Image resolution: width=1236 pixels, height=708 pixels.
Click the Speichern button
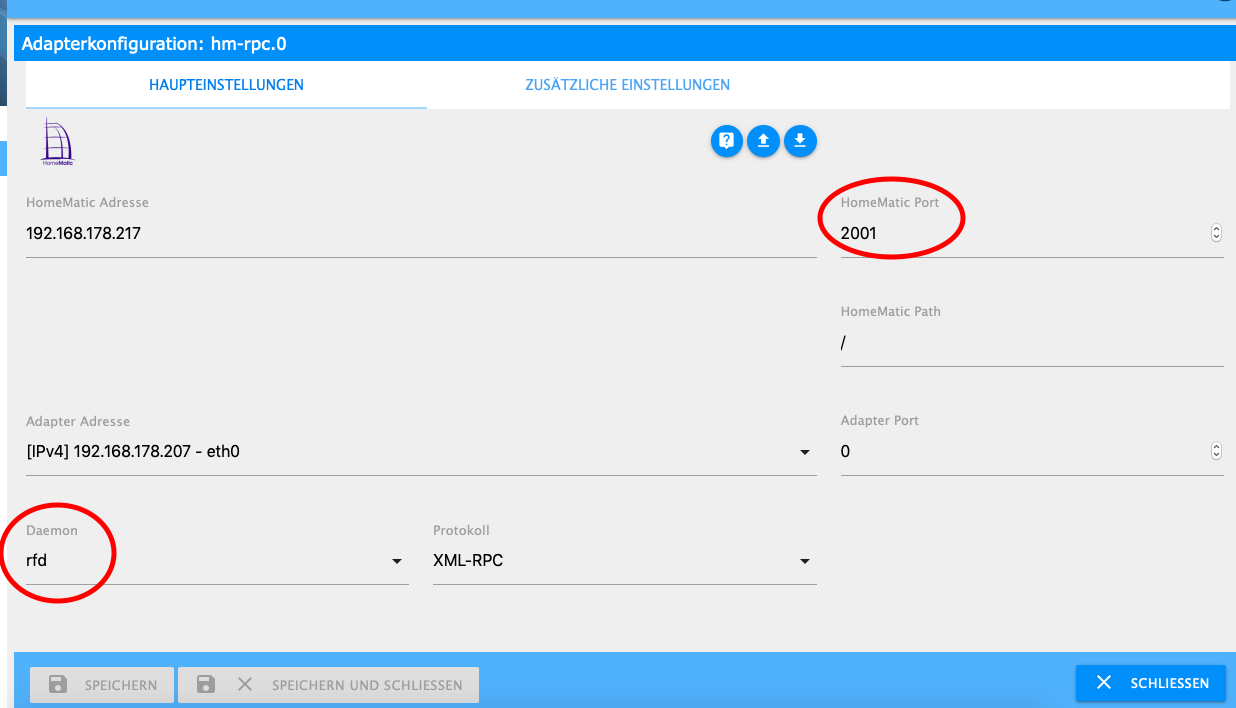102,685
